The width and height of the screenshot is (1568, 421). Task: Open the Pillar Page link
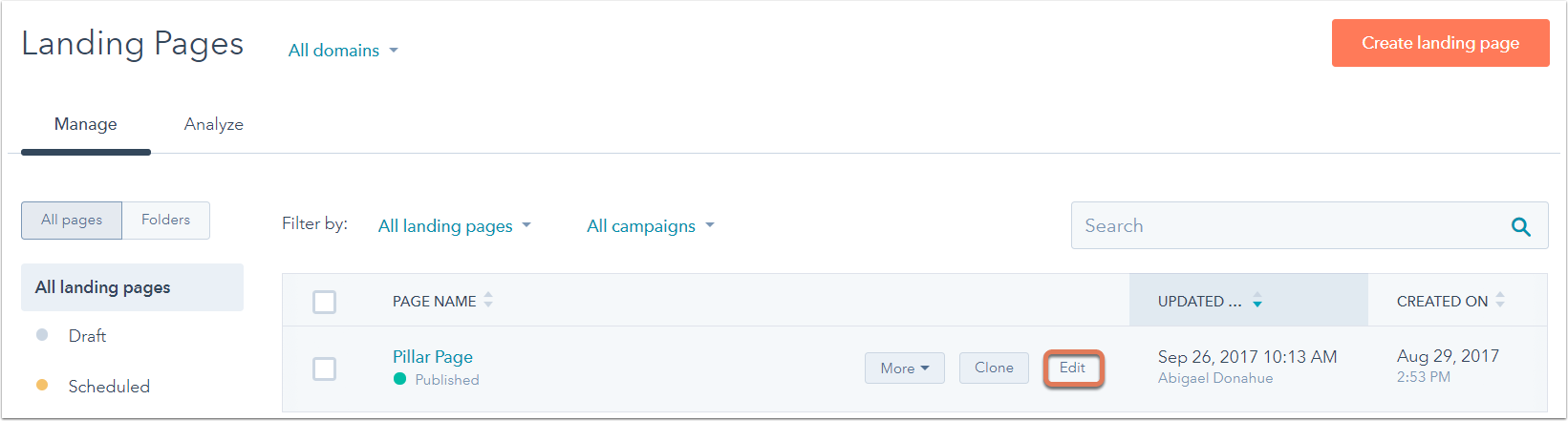point(433,357)
